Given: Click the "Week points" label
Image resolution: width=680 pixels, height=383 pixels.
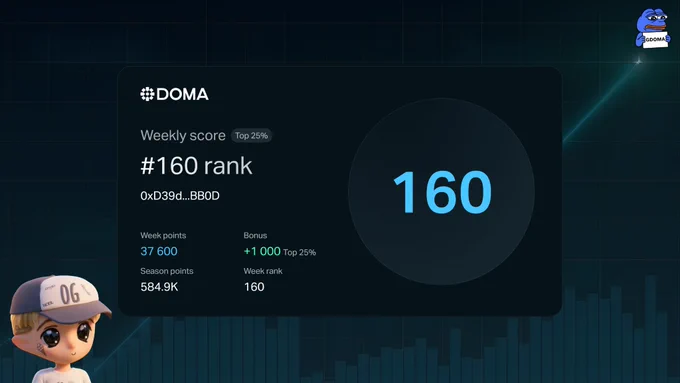Looking at the screenshot, I should tap(163, 236).
